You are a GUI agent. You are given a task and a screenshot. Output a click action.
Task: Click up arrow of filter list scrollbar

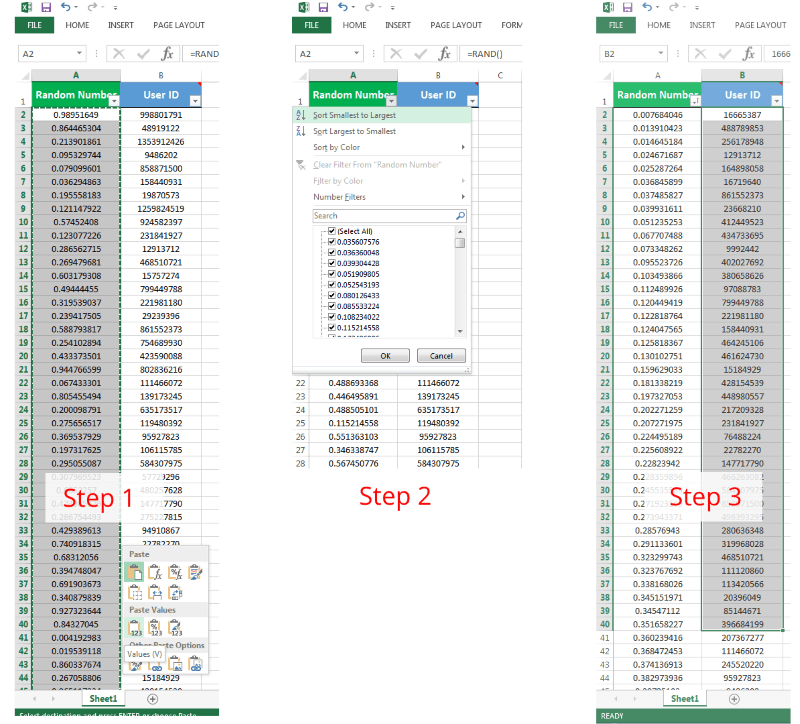point(460,232)
